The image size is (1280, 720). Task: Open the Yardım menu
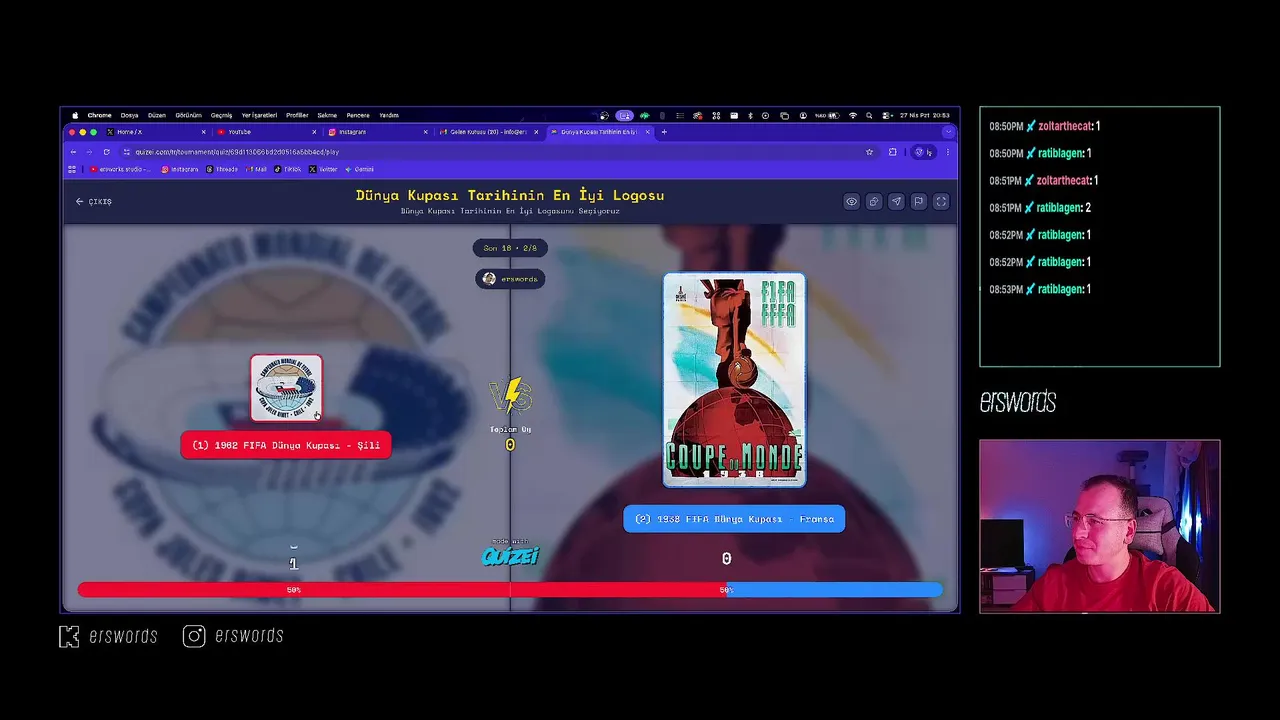[388, 115]
